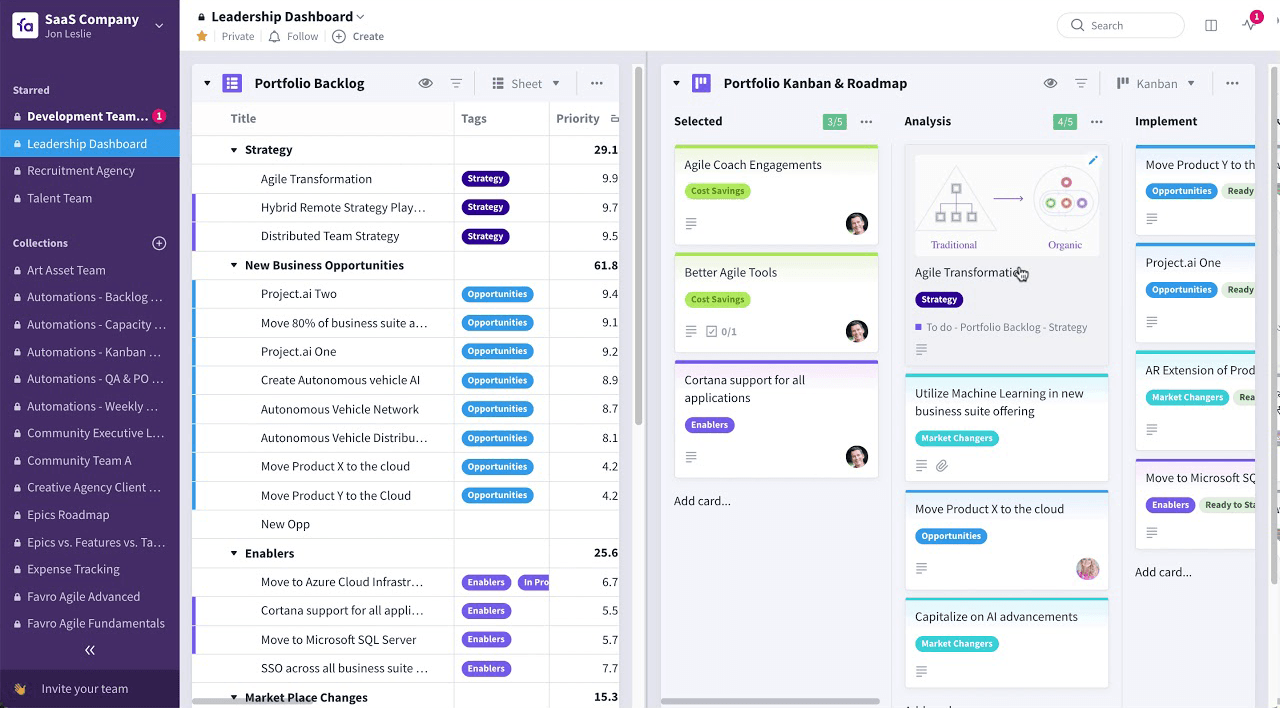This screenshot has width=1280, height=708.
Task: Click the Agile Transformation card cover image
Action: (1006, 204)
